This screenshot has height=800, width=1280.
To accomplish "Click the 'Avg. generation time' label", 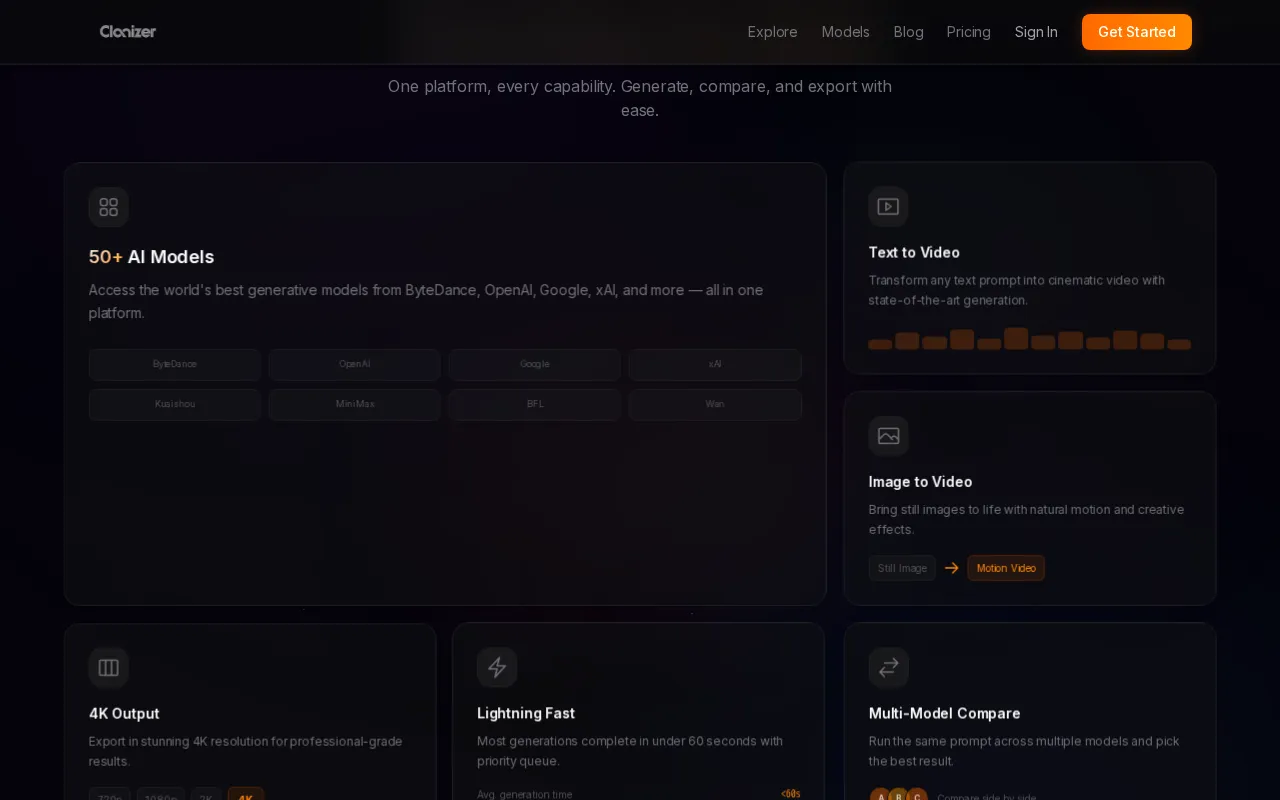I will point(525,794).
